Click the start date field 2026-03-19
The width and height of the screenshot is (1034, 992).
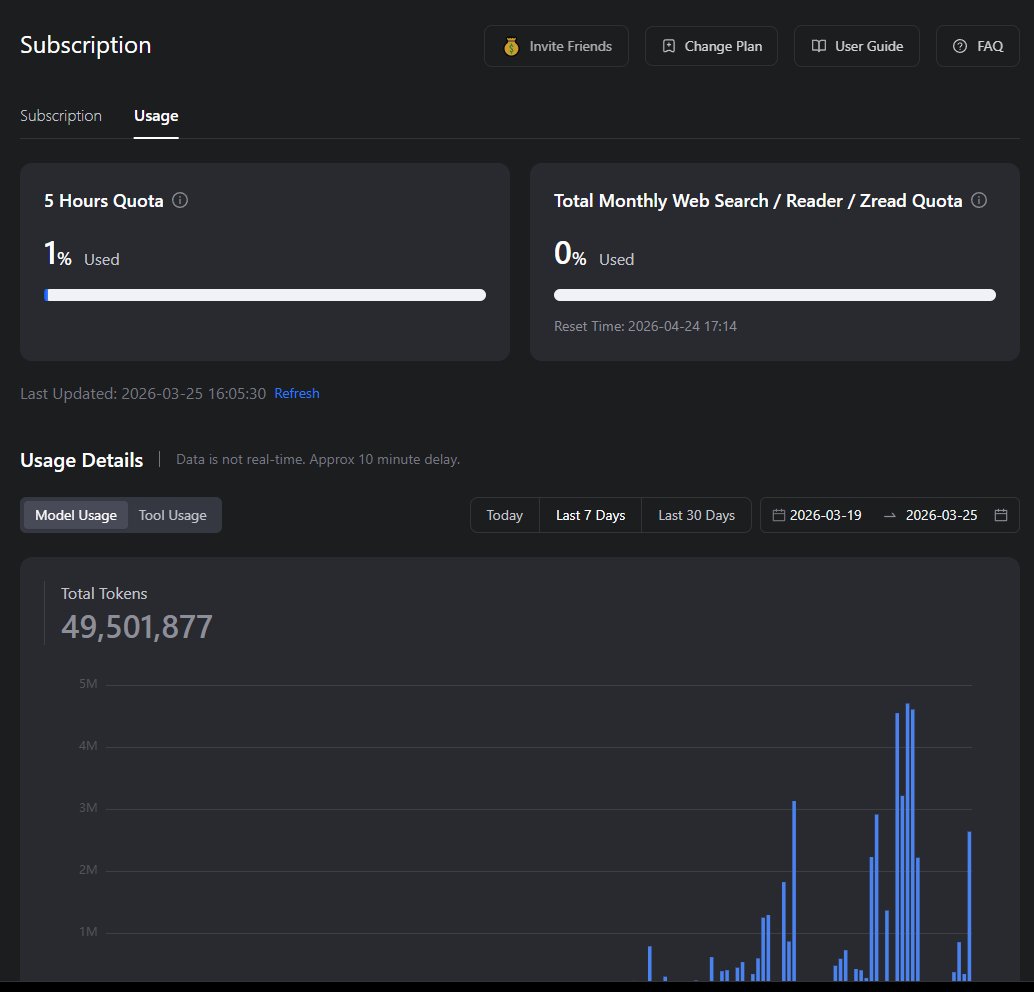click(x=826, y=515)
